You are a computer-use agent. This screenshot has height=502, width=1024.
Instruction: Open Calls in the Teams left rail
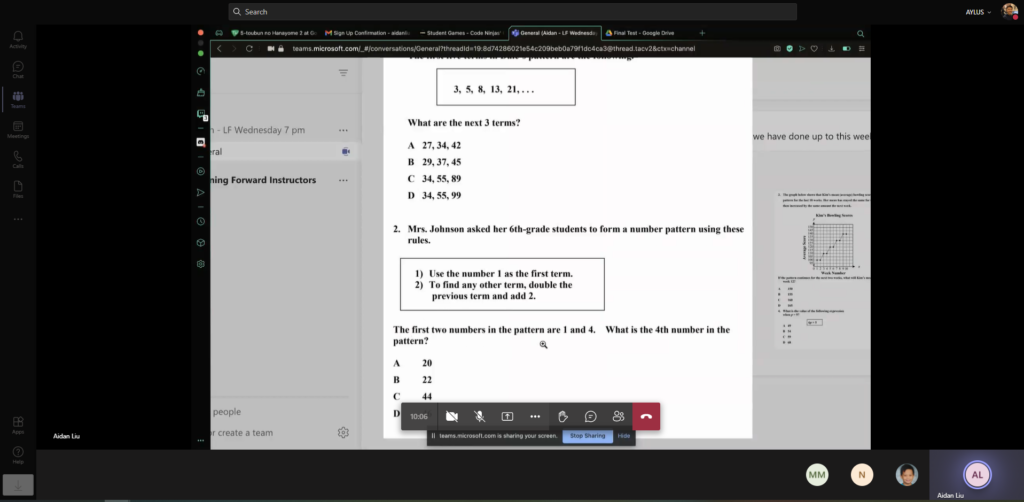[18, 160]
